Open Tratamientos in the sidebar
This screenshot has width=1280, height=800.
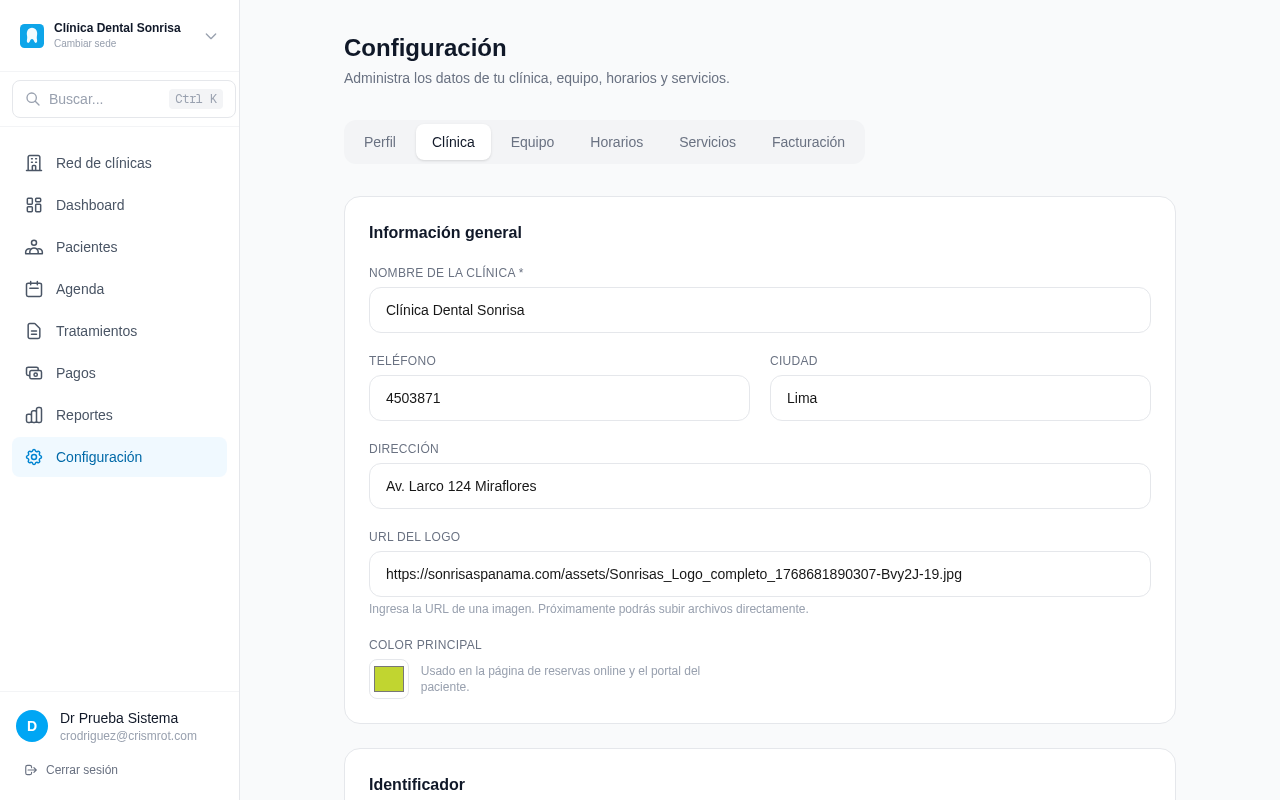119,331
